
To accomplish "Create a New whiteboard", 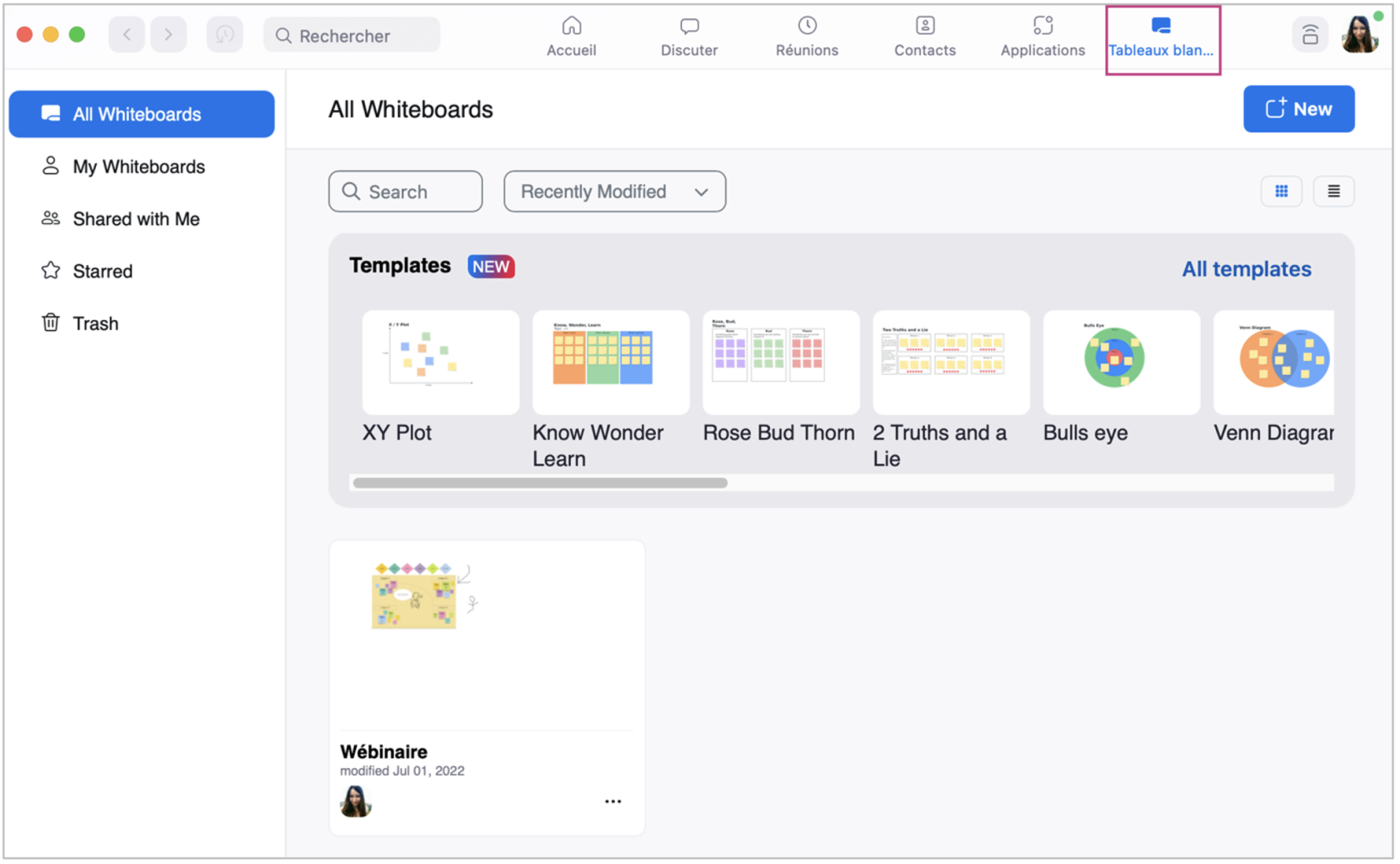I will point(1297,109).
